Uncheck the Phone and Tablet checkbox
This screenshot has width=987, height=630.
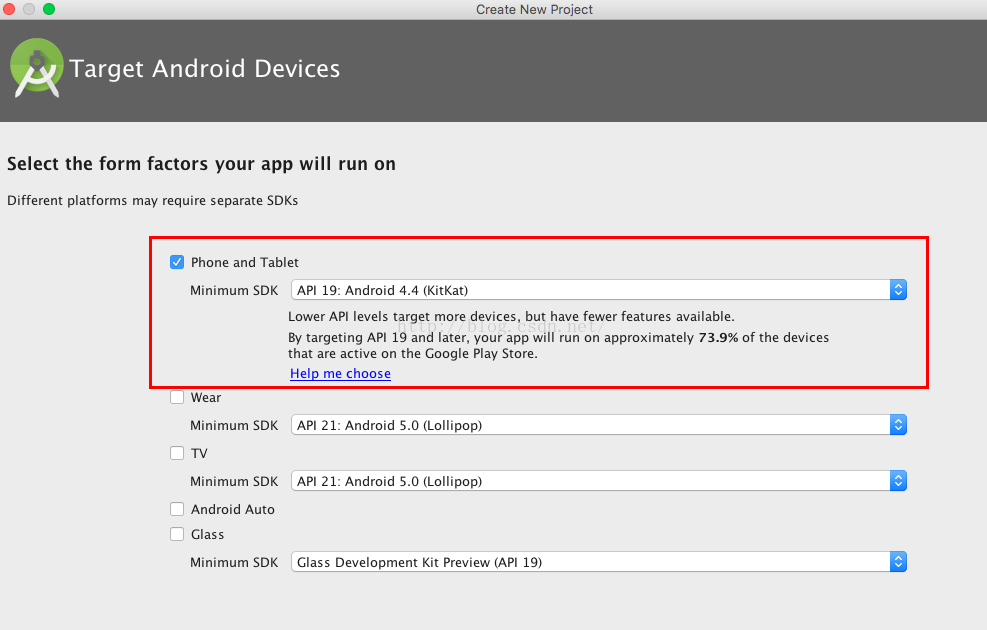pos(177,262)
